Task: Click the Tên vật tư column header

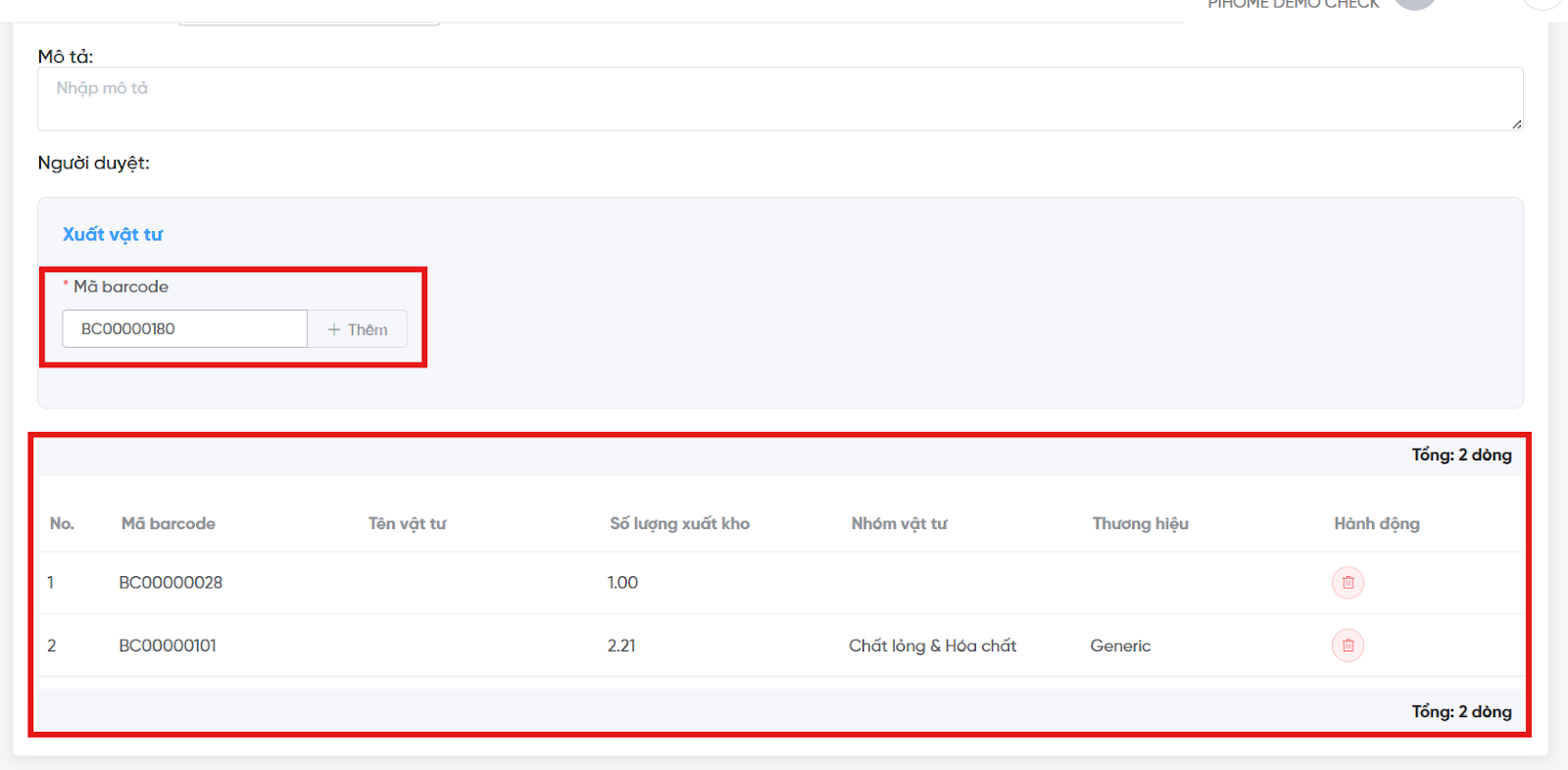Action: coord(407,523)
